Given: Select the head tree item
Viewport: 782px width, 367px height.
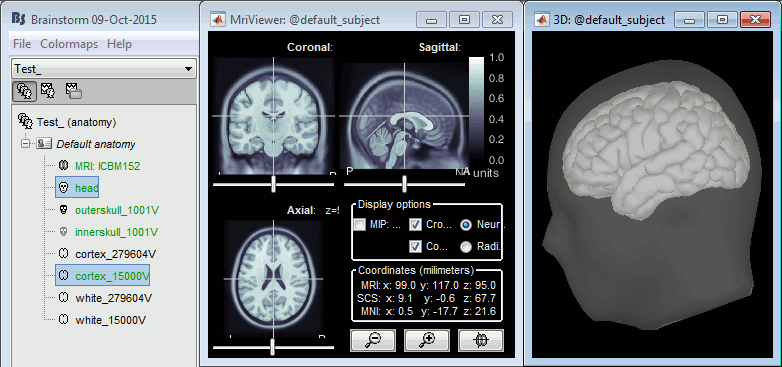Looking at the screenshot, I should click(87, 188).
